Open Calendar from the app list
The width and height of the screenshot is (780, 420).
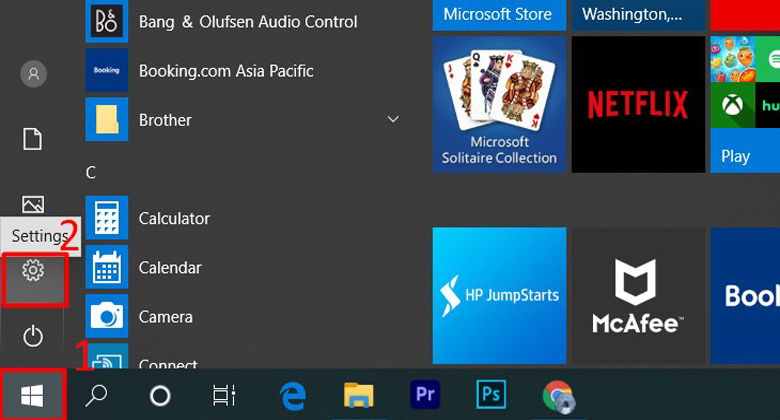(169, 268)
